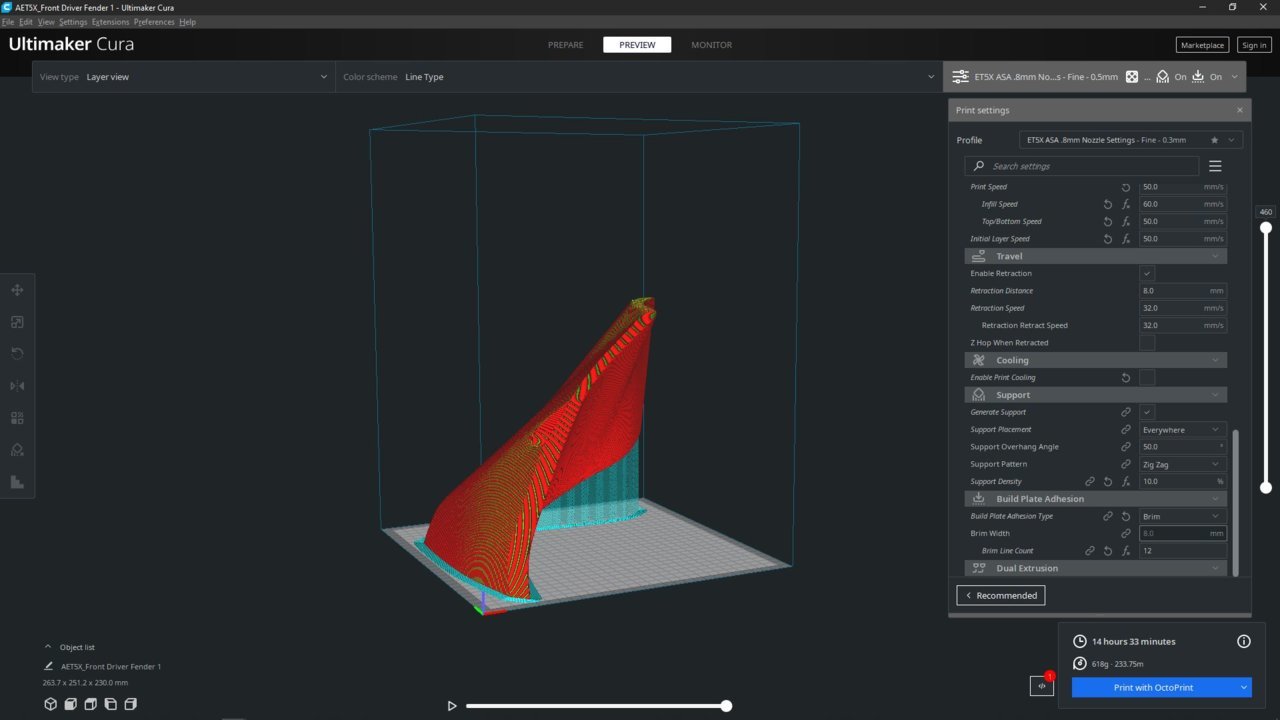Open the Extensions menu
Image resolution: width=1280 pixels, height=720 pixels.
110,22
